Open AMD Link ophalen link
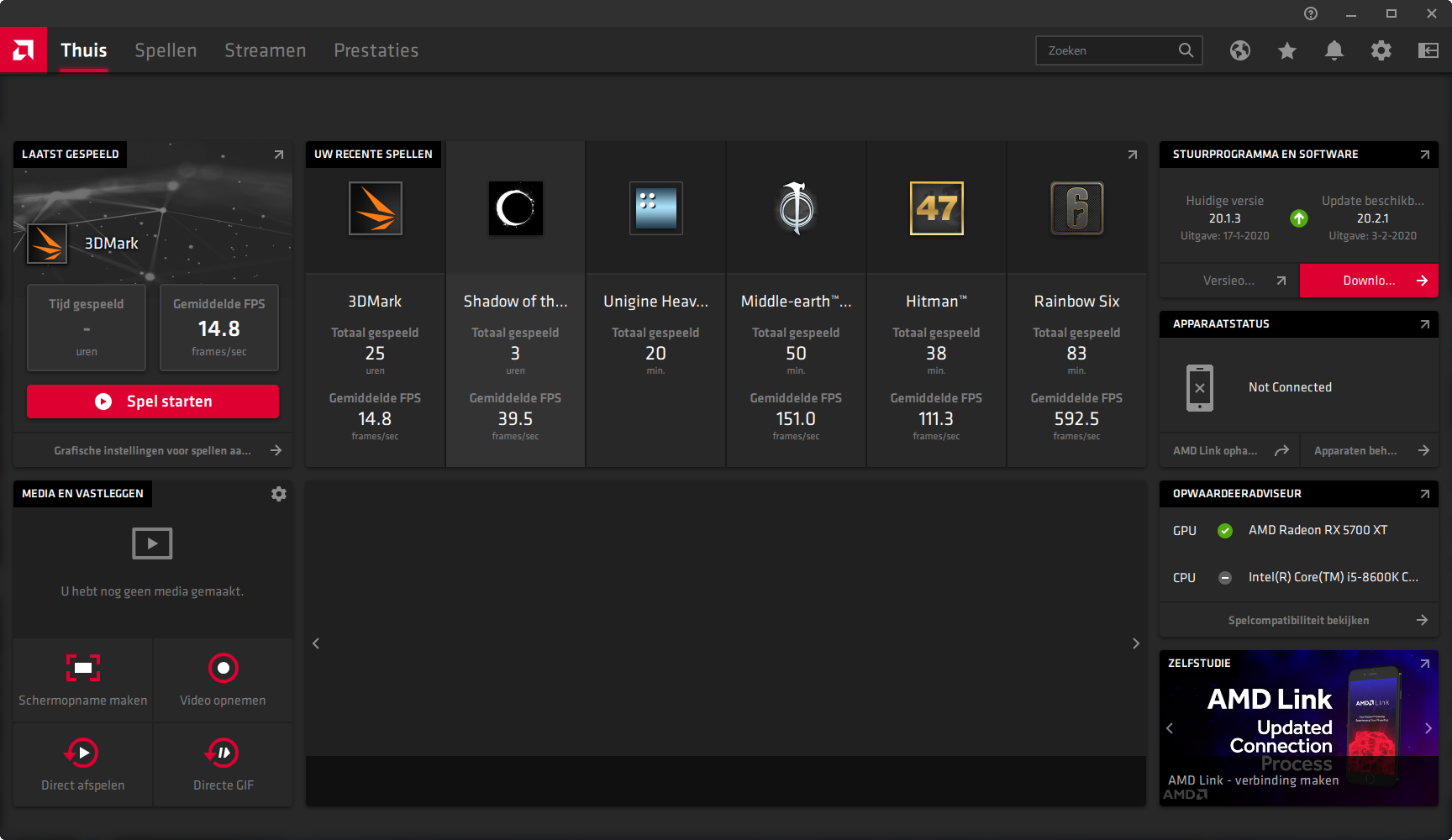This screenshot has height=840, width=1452. (1229, 451)
